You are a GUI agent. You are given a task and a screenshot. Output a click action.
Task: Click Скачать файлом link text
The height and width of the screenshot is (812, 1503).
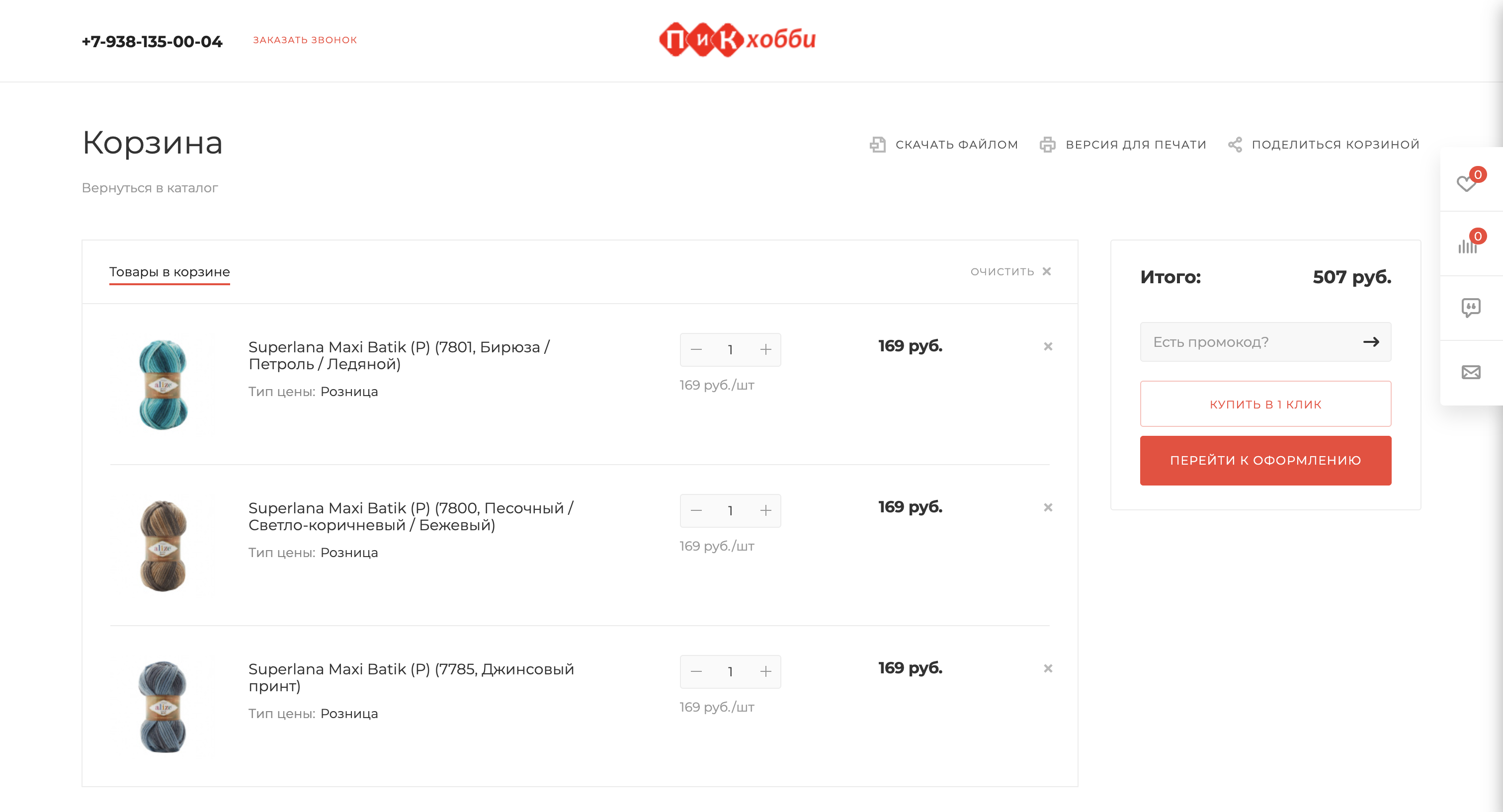coord(956,144)
